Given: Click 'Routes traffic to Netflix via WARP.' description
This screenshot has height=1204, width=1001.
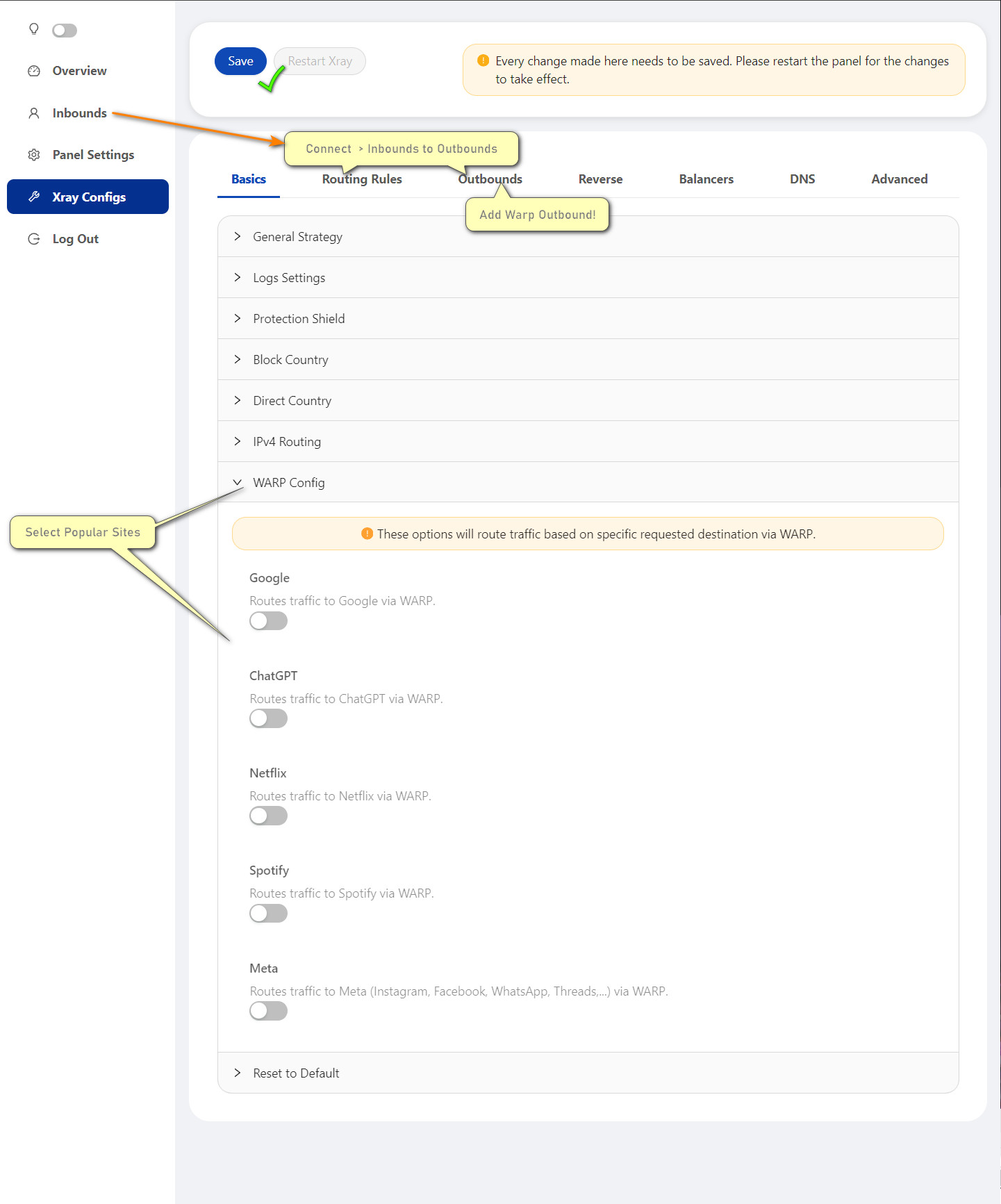Looking at the screenshot, I should click(x=340, y=796).
